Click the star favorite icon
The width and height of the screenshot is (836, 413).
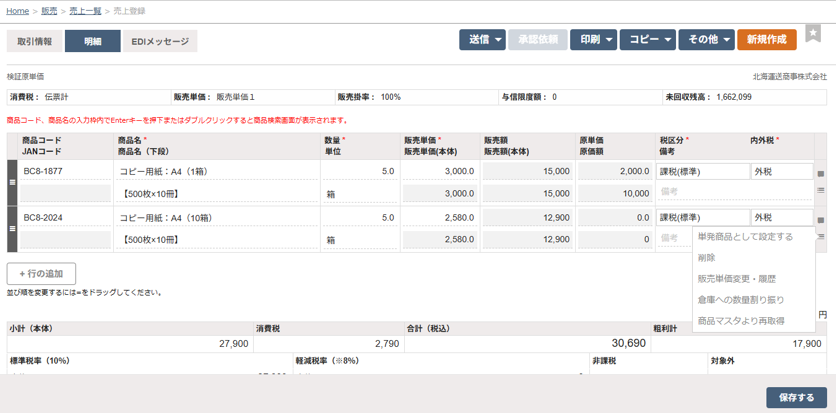point(813,34)
